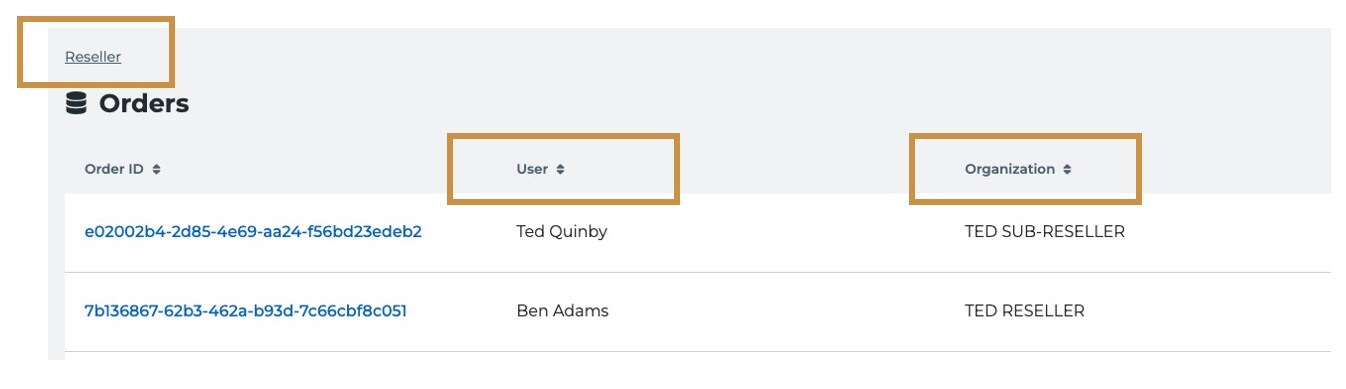Click the Orders page heading text
Viewport: 1346px width, 389px height.
coord(144,103)
